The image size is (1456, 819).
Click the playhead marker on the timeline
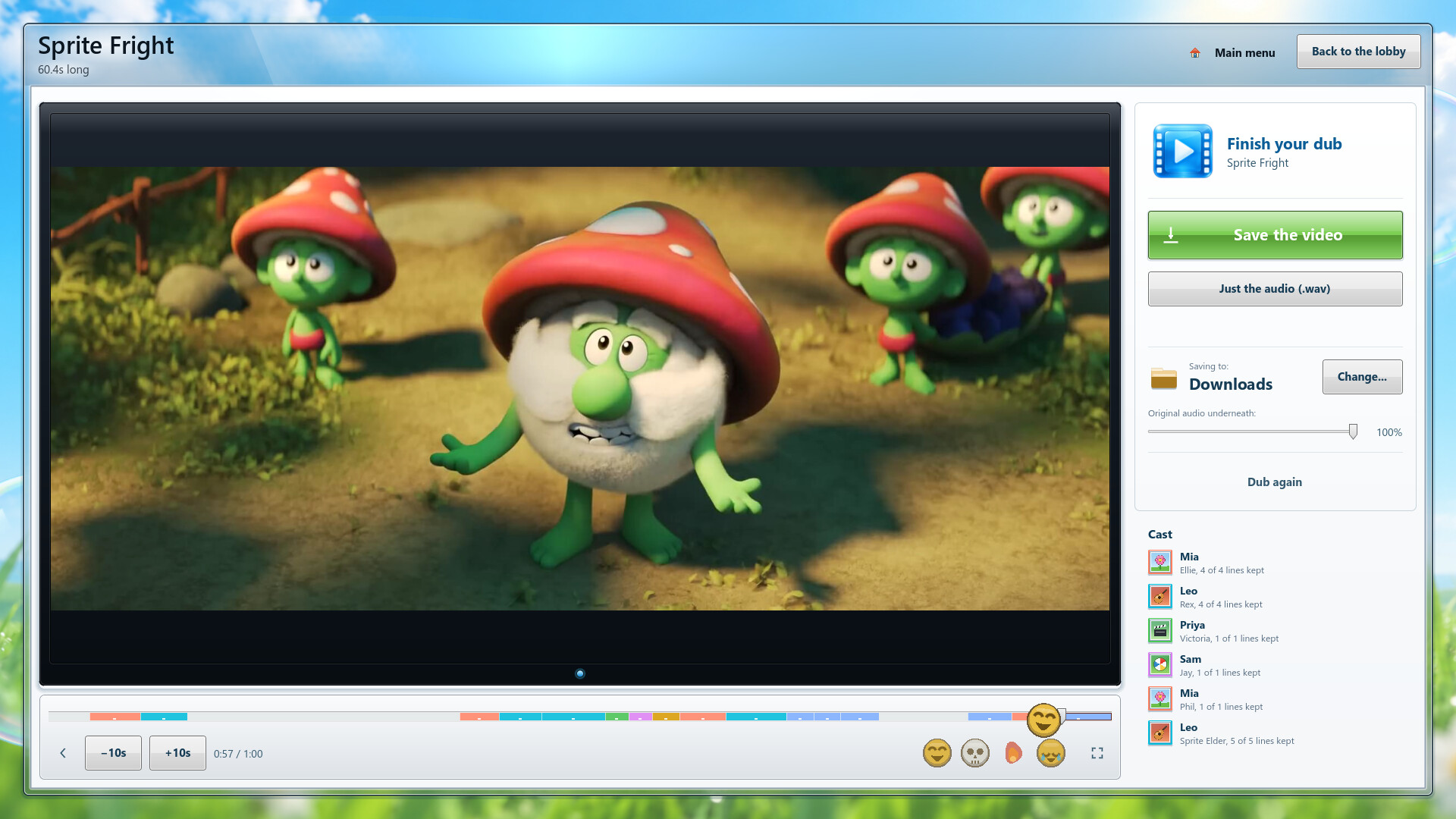pyautogui.click(x=1062, y=715)
